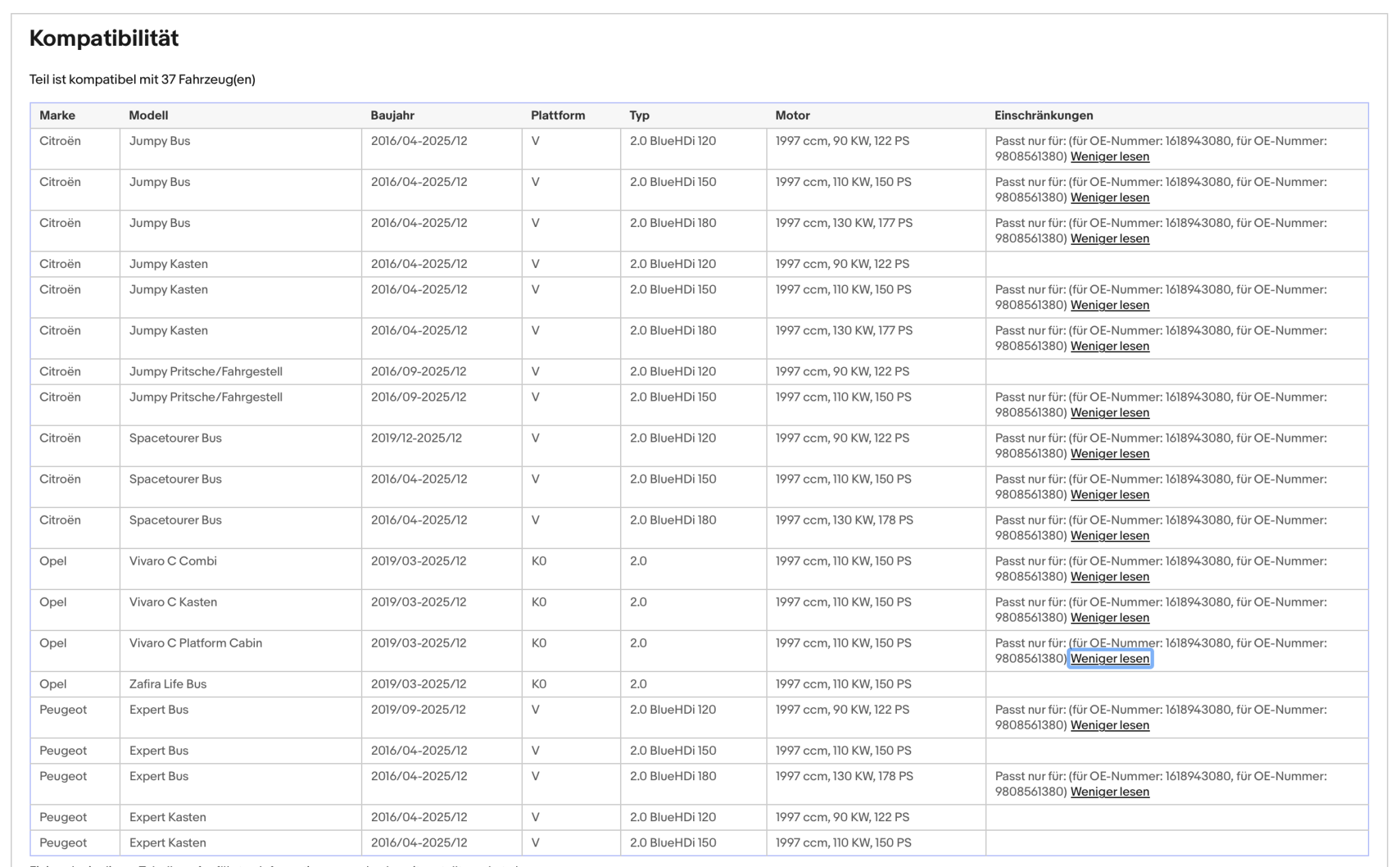
Task: Collapse restrictions for Jumpy Kasten BlueHDi 180
Action: tap(1109, 346)
